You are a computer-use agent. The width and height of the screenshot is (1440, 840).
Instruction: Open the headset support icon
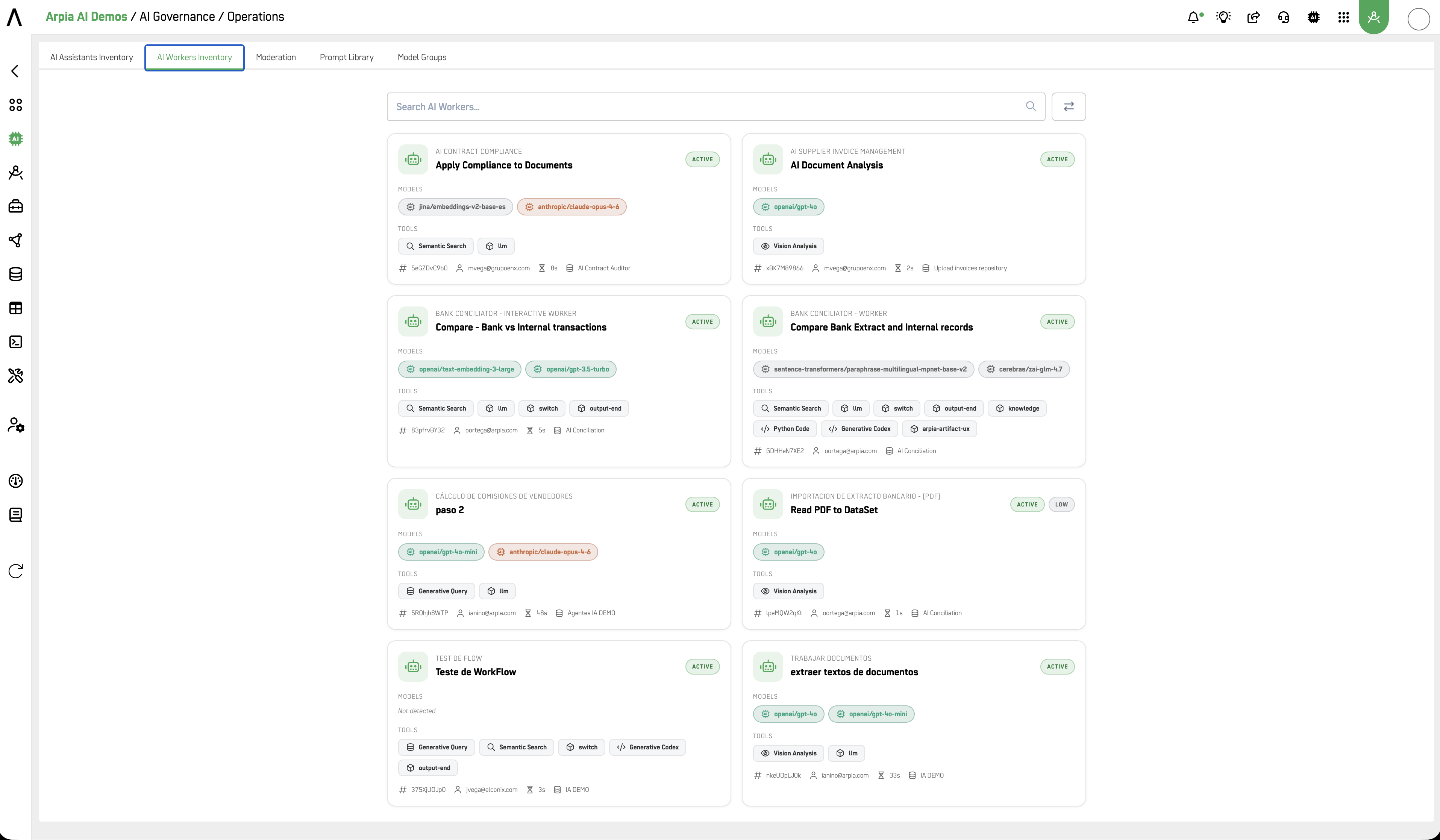pos(1284,17)
